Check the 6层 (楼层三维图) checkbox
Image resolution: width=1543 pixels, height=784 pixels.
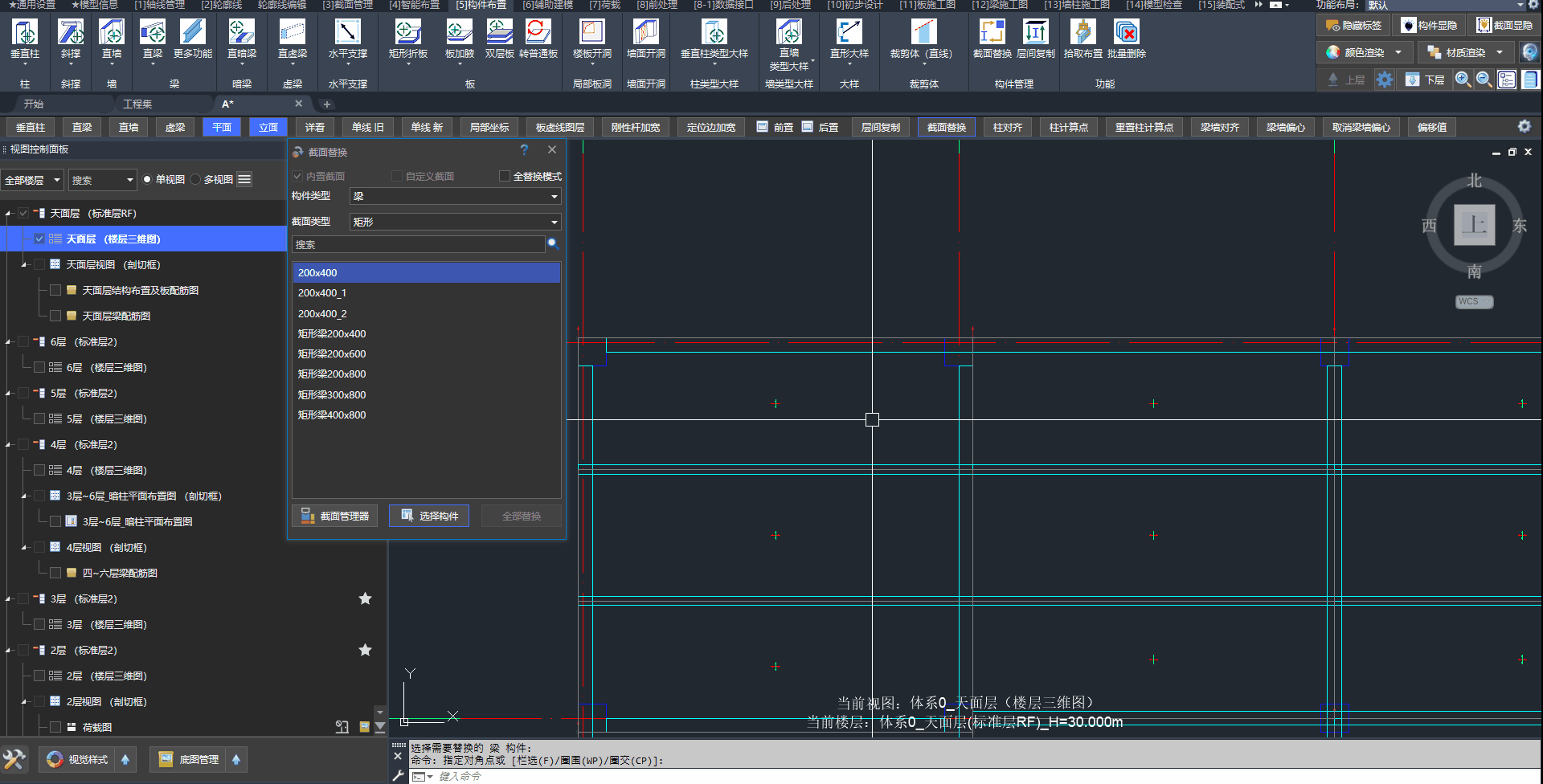point(39,367)
